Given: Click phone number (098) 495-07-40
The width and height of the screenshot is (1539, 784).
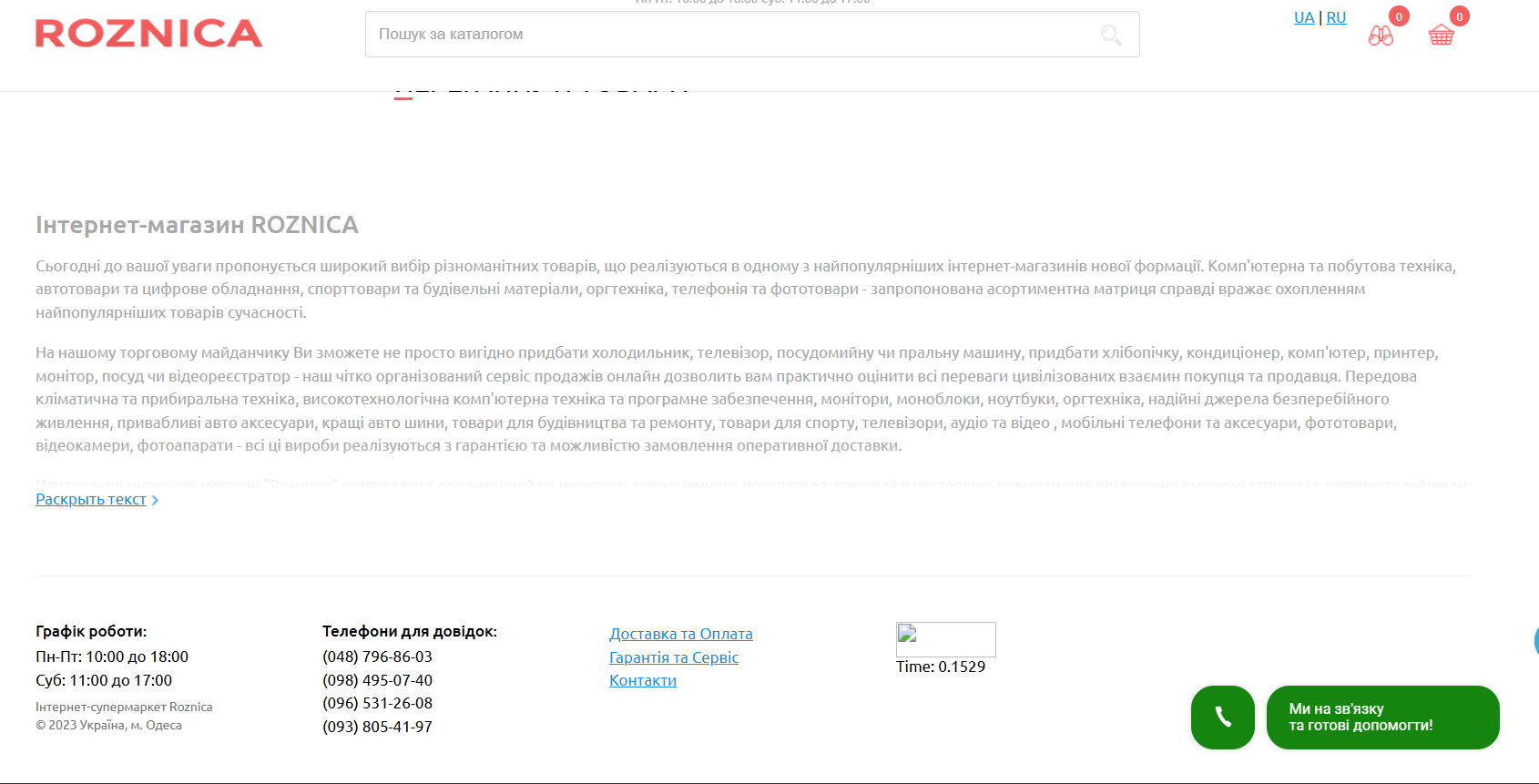Looking at the screenshot, I should point(377,680).
